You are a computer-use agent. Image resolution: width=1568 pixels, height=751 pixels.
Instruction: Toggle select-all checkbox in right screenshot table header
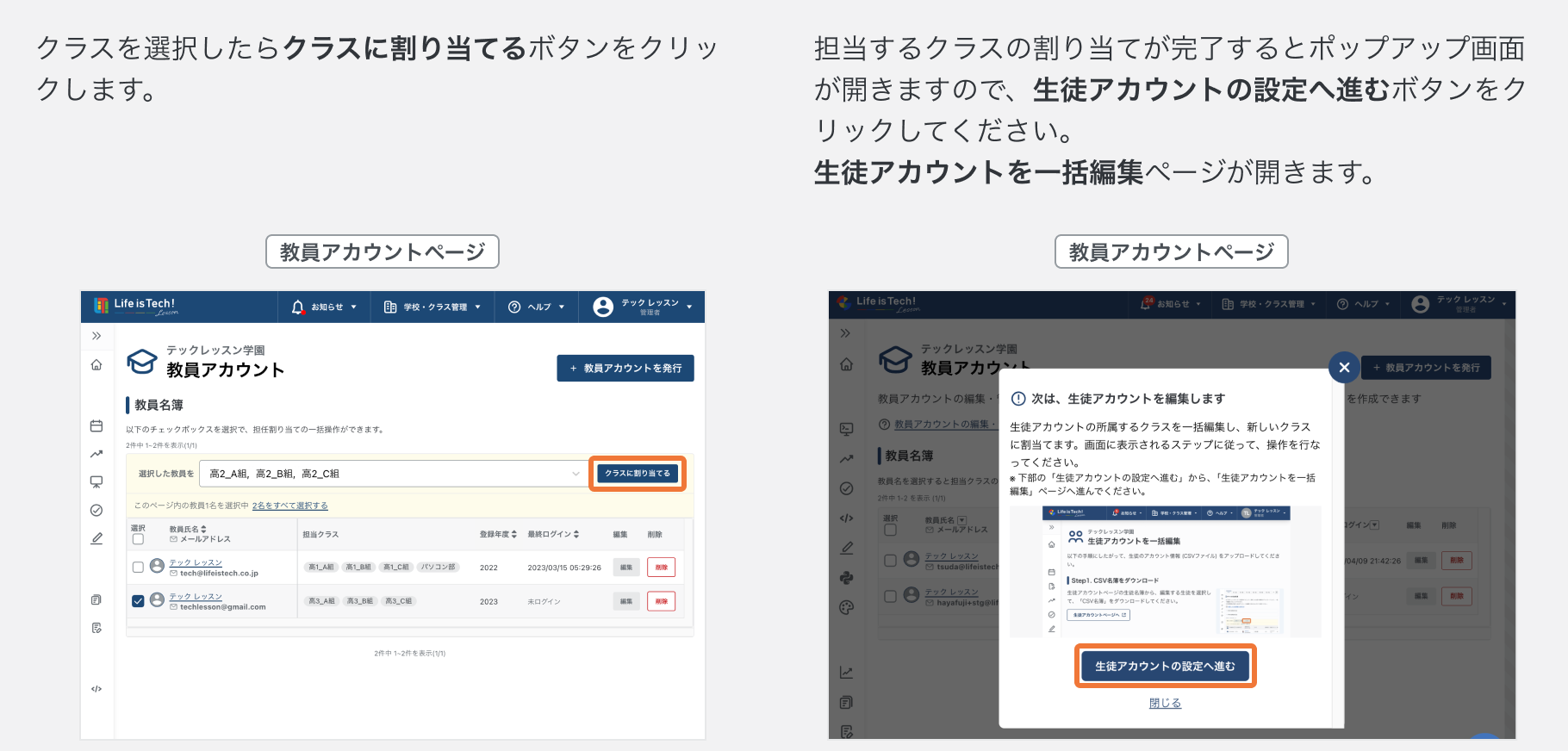click(x=891, y=530)
